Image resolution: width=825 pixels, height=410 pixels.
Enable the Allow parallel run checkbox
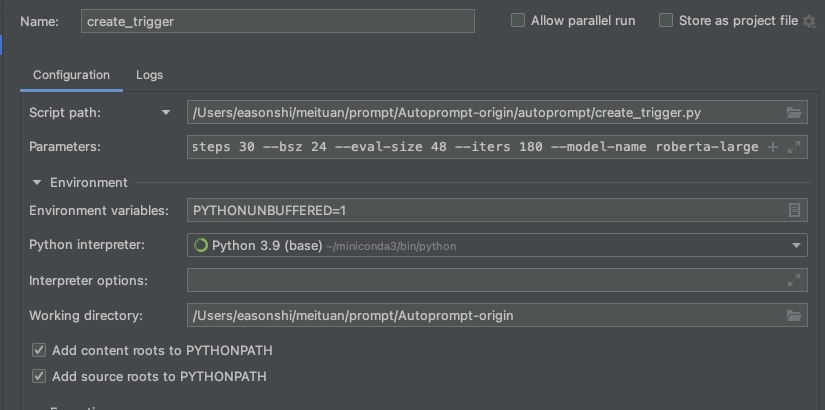pyautogui.click(x=518, y=20)
